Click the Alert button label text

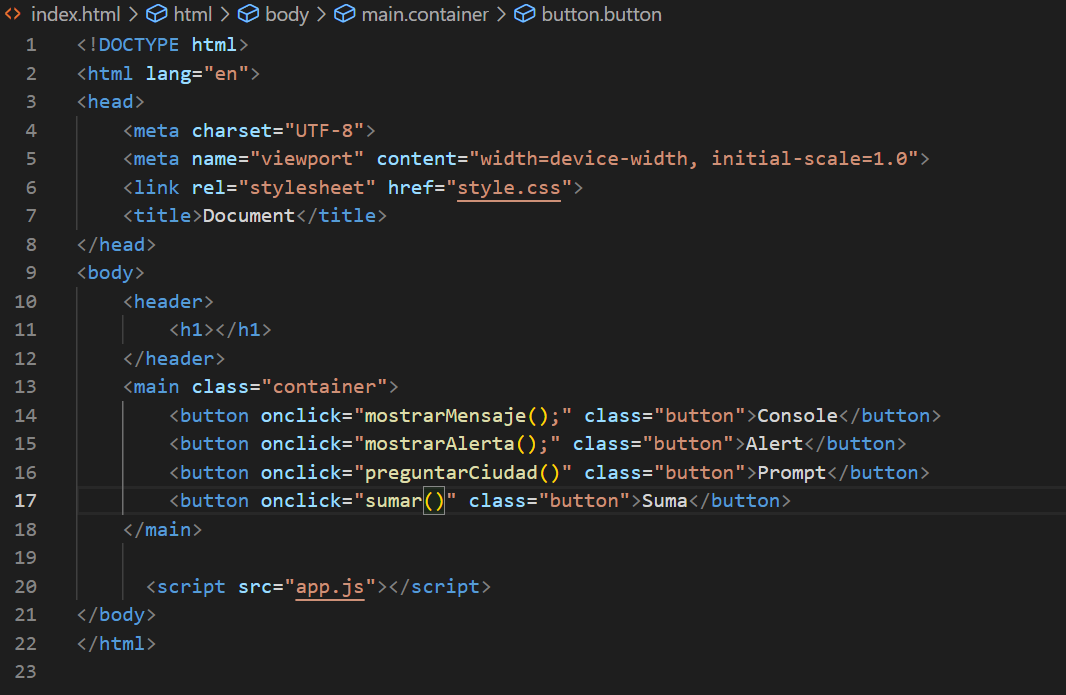point(774,444)
